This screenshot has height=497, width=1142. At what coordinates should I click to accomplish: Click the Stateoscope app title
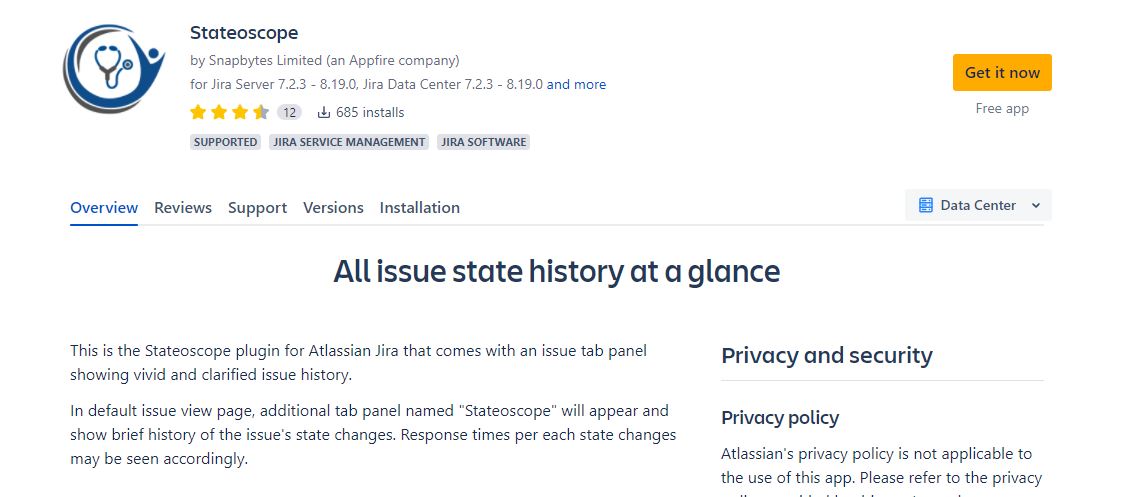click(244, 33)
